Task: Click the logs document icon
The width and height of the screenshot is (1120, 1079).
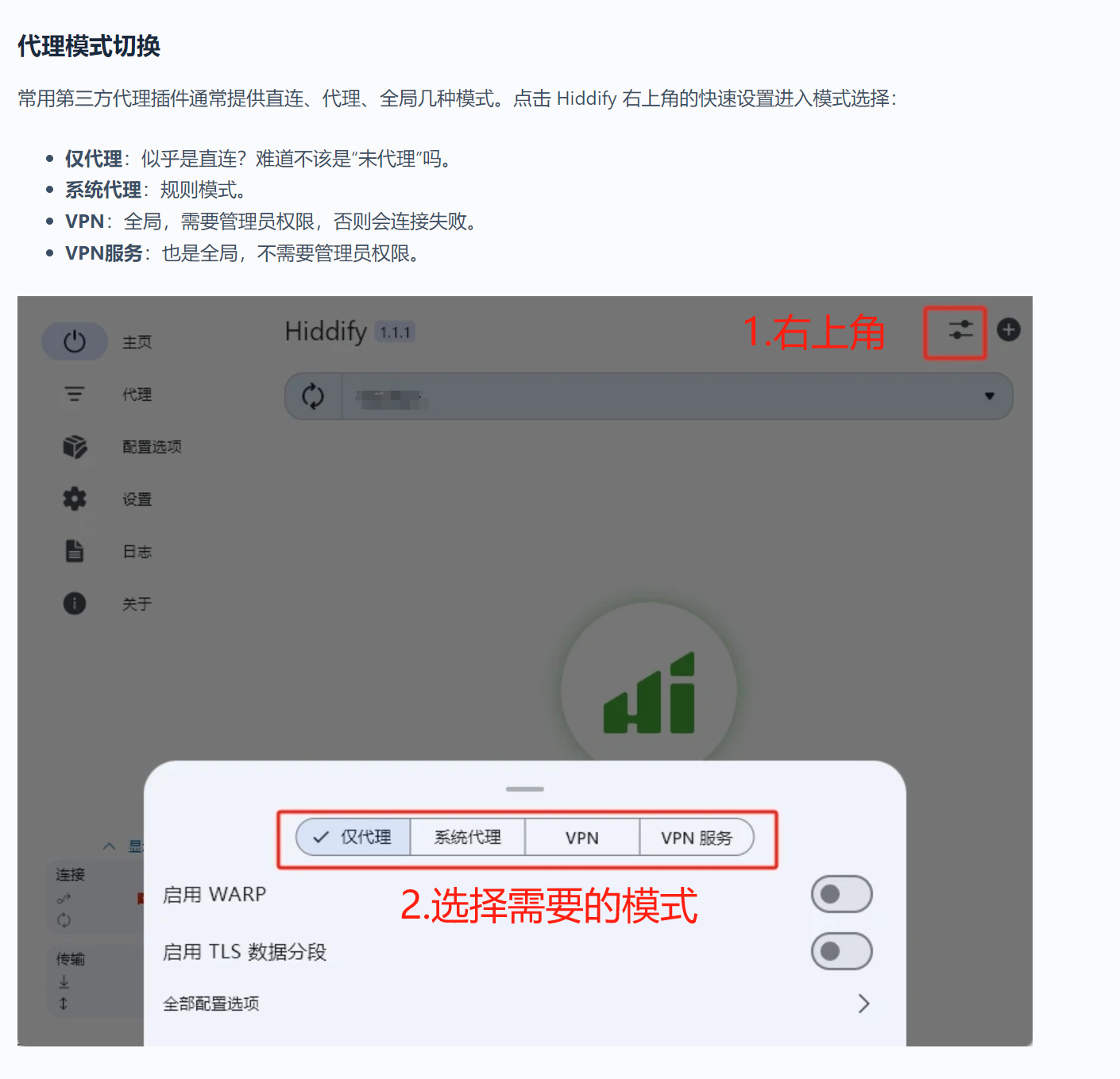Action: [x=75, y=551]
